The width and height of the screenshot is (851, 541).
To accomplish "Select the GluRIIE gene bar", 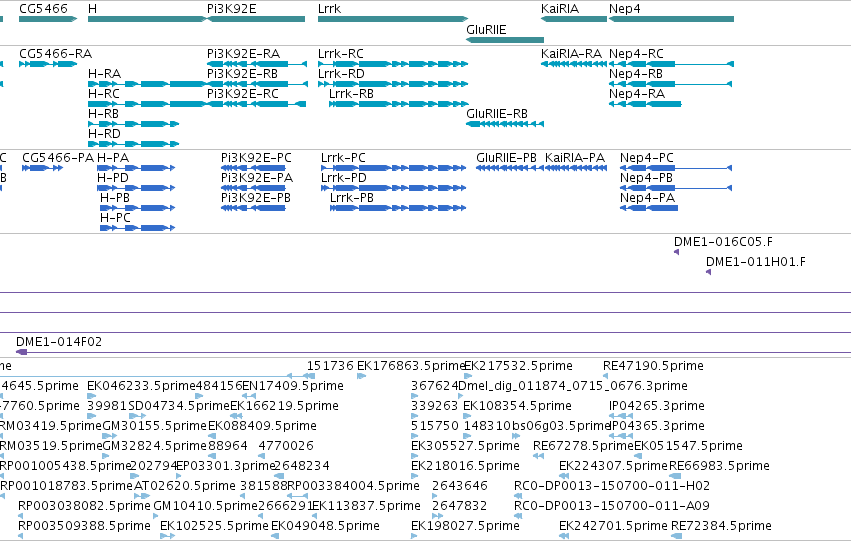I will point(505,40).
